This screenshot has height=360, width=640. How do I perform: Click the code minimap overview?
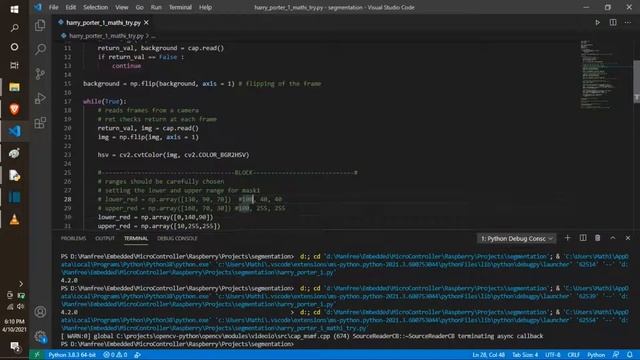point(597,74)
